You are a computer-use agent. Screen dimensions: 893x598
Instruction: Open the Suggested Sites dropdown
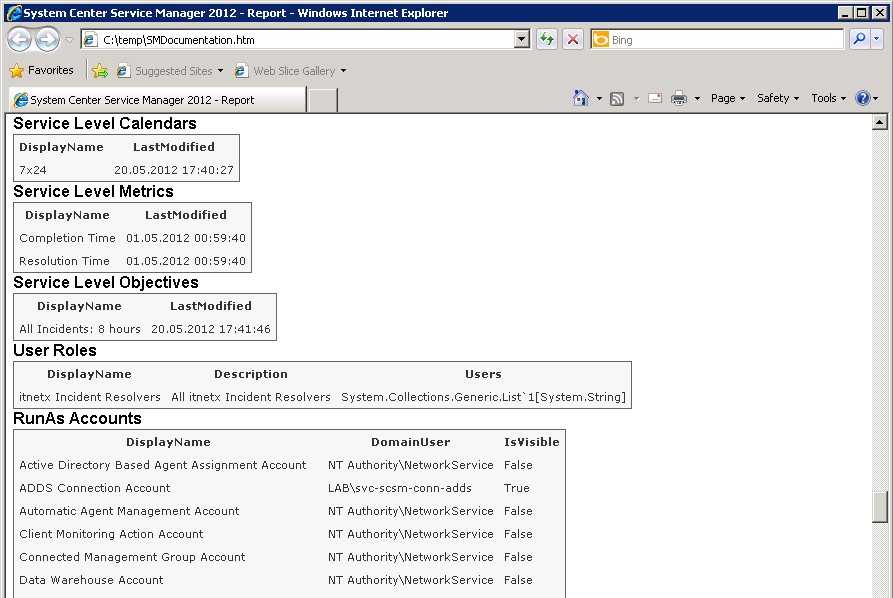point(171,71)
